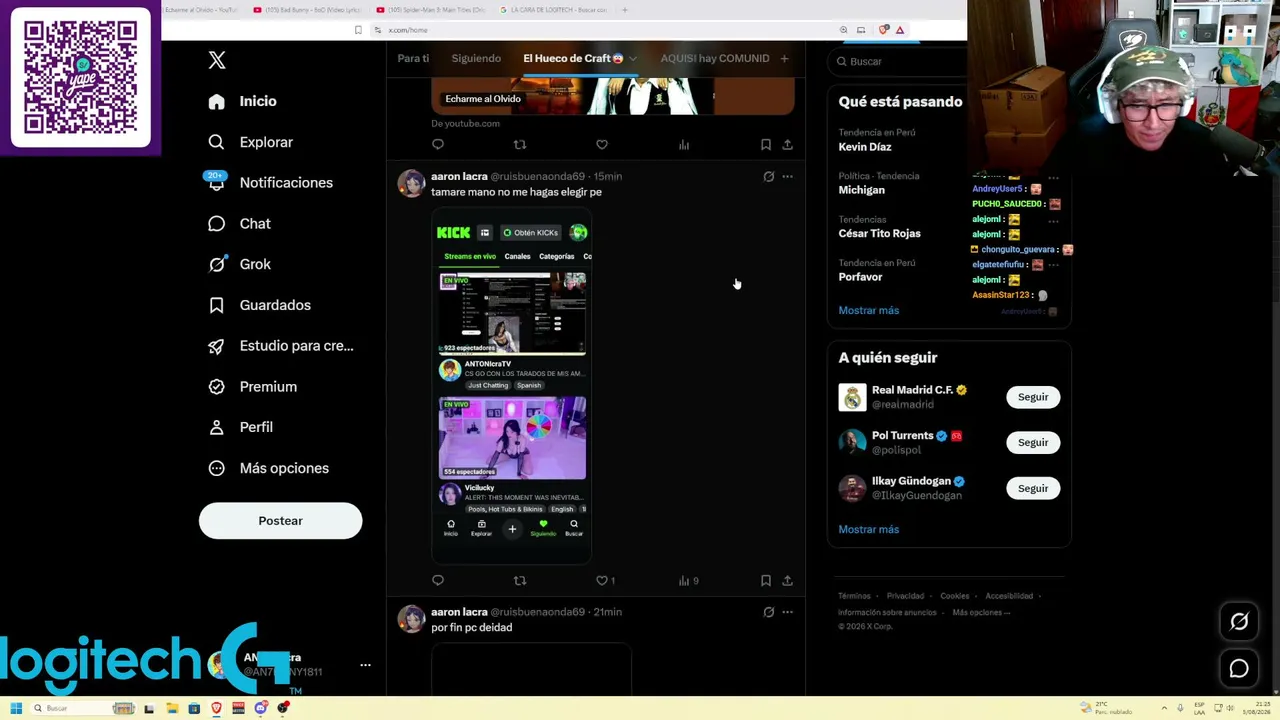Open Guardados bookmarks in the sidebar
This screenshot has width=1280, height=720.
[259, 305]
